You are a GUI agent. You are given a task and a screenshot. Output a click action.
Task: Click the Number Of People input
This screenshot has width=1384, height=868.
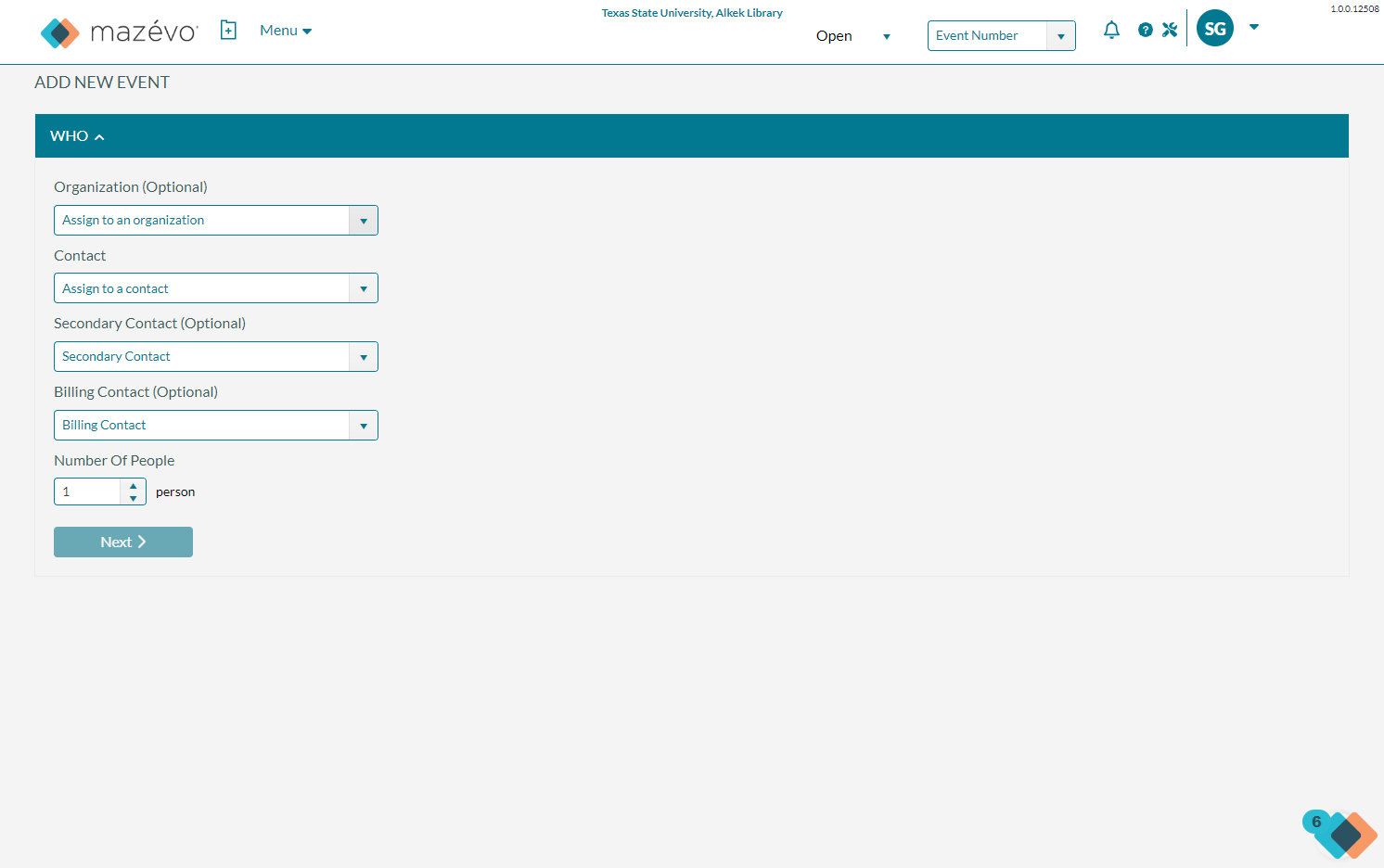click(87, 491)
